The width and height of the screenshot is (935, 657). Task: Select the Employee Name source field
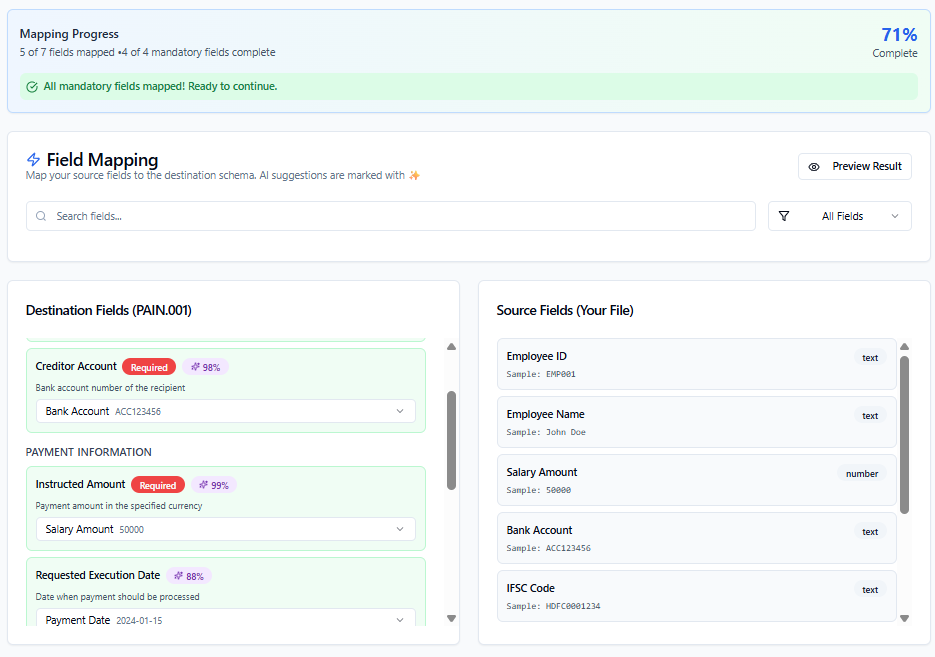pos(696,422)
